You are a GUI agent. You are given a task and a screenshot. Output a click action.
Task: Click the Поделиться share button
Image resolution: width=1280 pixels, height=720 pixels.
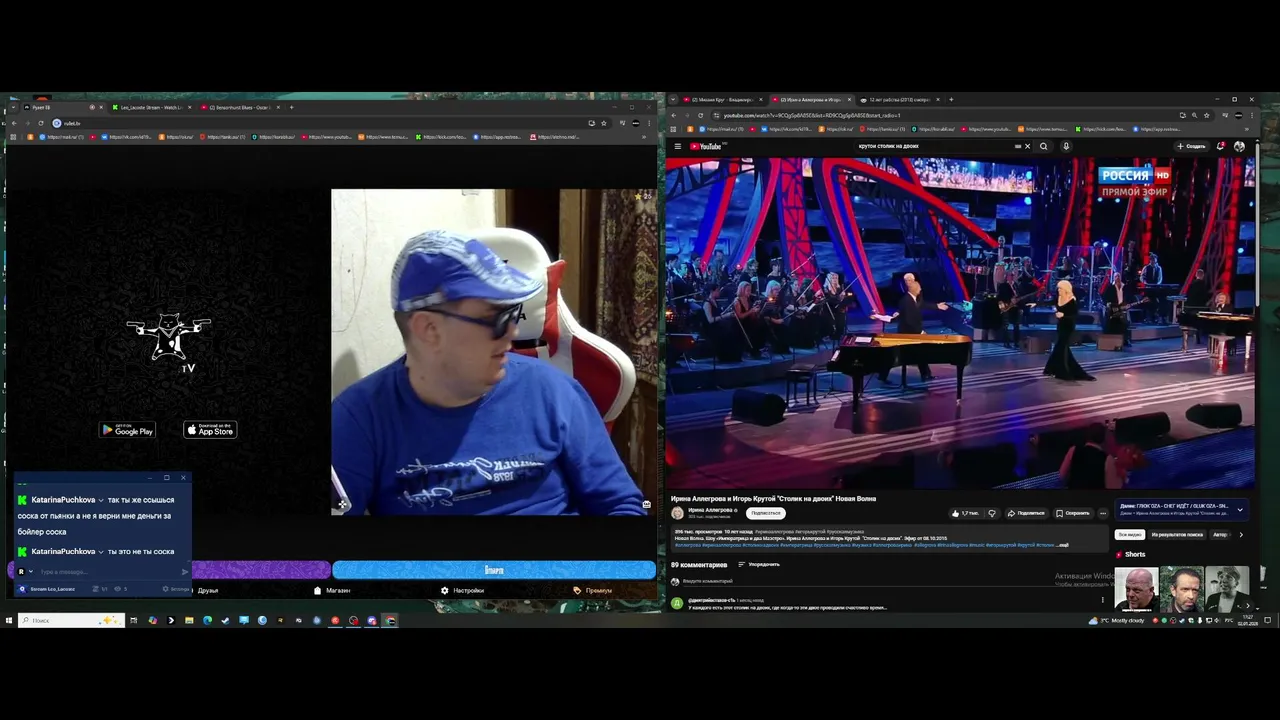click(x=1025, y=513)
